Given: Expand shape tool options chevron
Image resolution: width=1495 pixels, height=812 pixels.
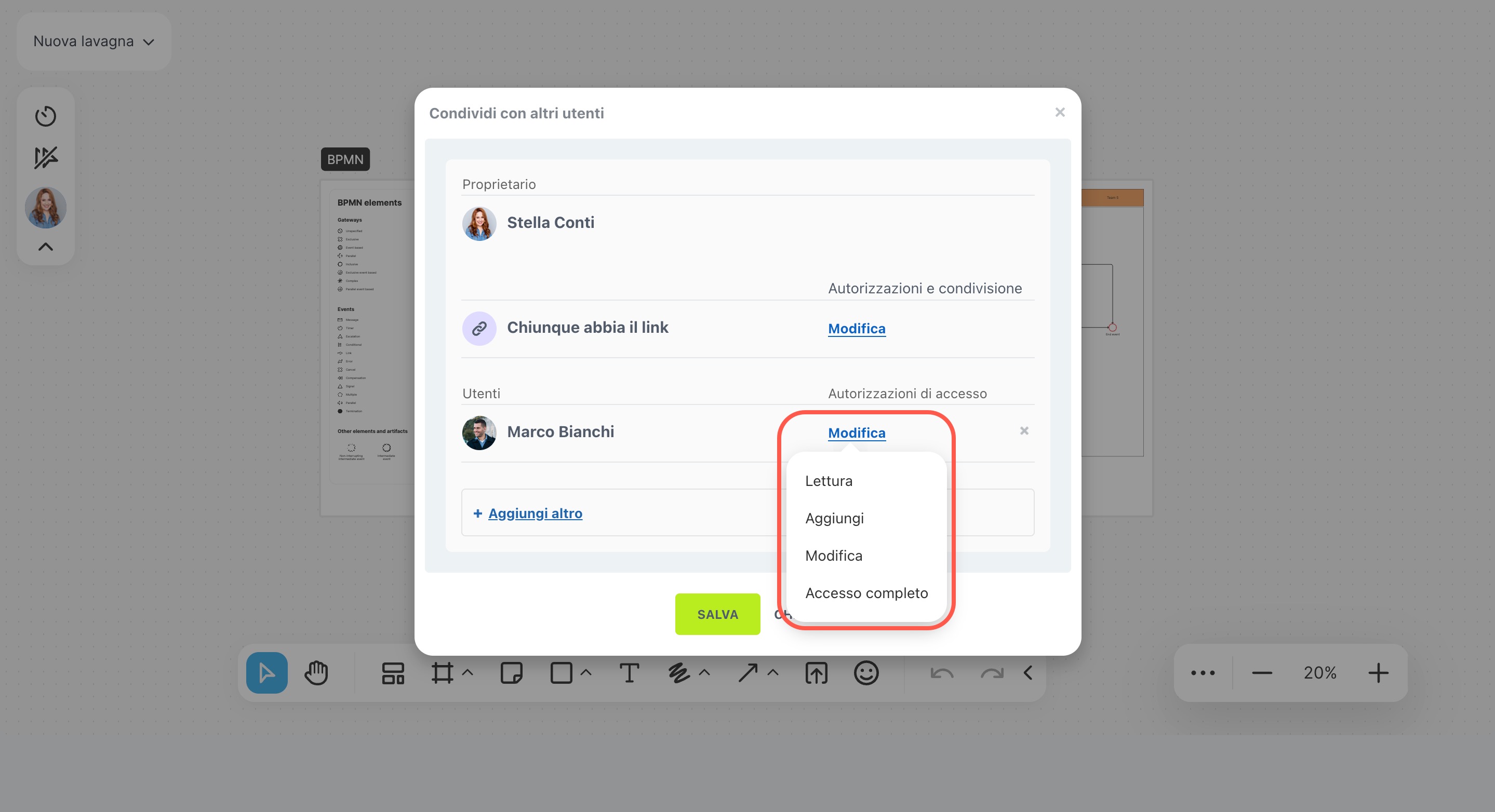Looking at the screenshot, I should [586, 673].
